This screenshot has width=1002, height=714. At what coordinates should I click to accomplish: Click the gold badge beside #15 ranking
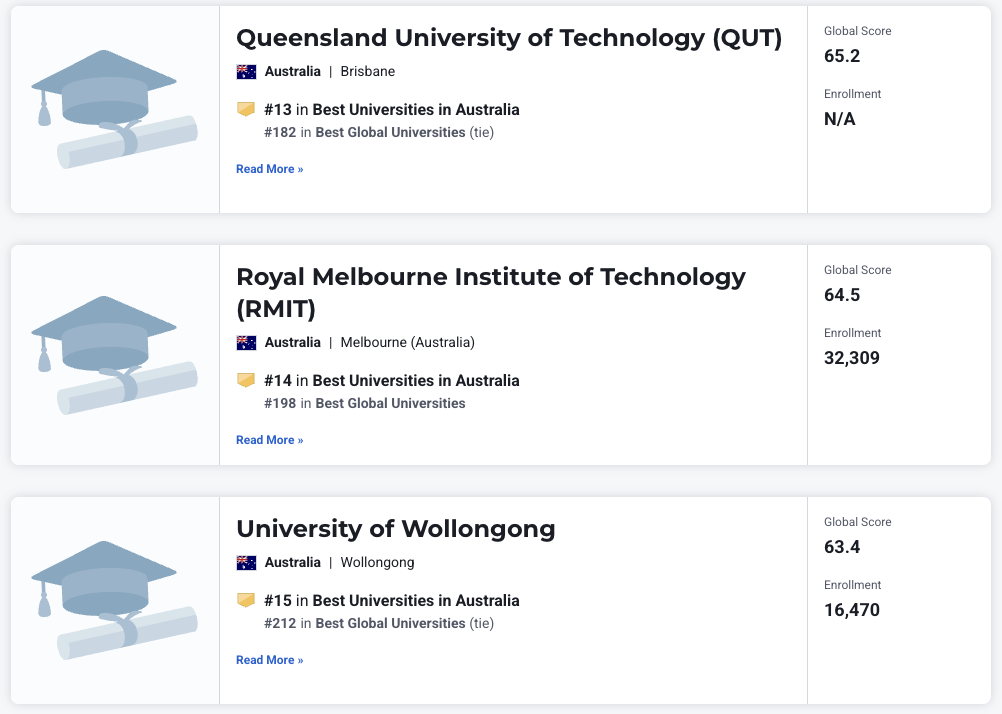pyautogui.click(x=246, y=600)
